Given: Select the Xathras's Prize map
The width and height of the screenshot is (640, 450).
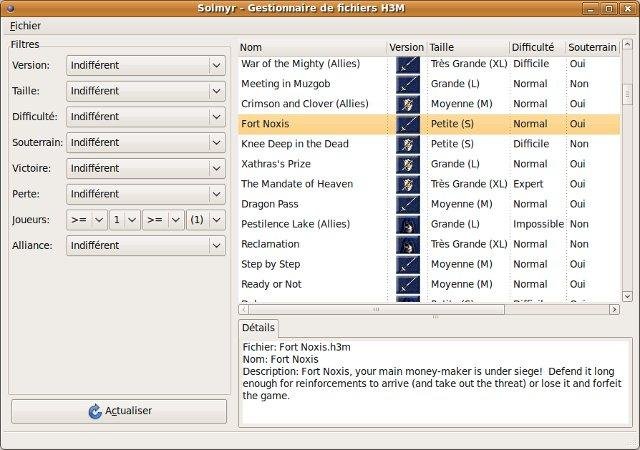Looking at the screenshot, I should 276,164.
